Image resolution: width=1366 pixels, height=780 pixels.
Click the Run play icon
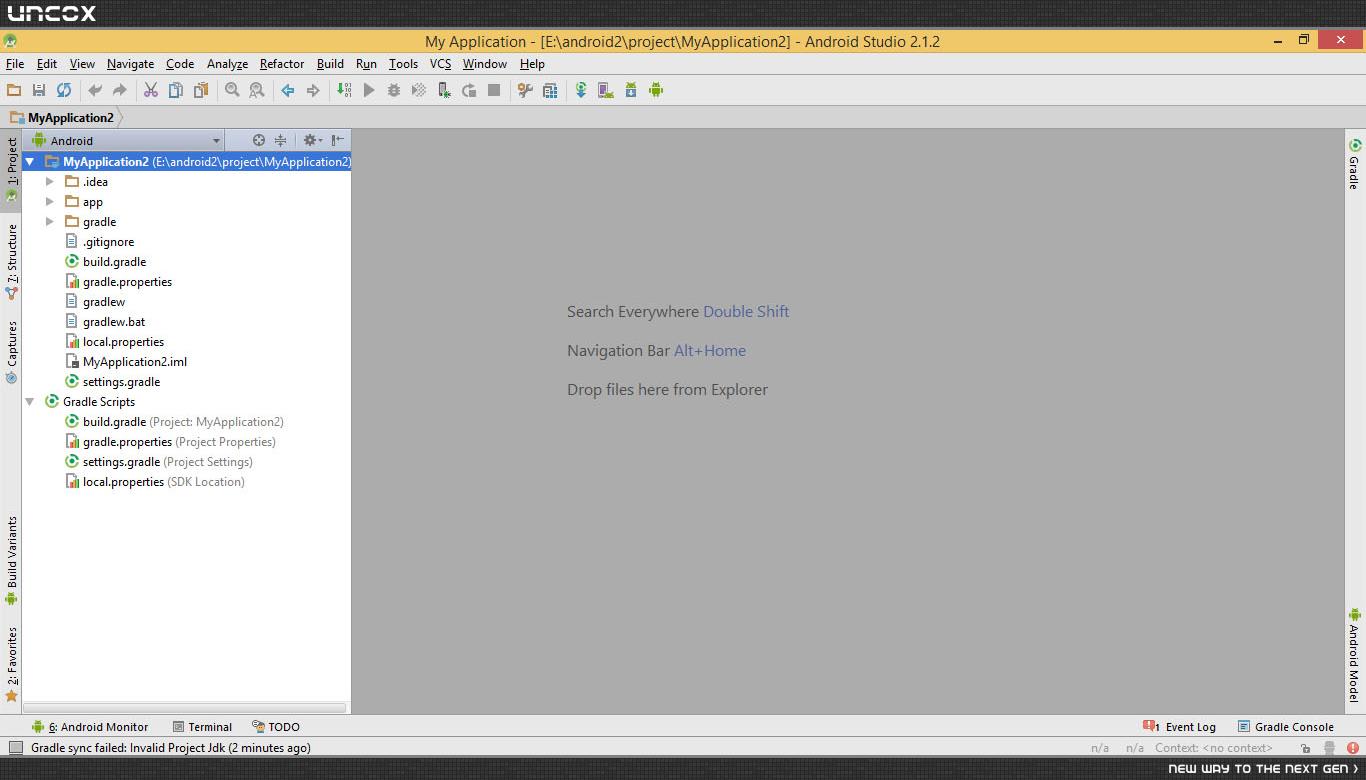coord(369,90)
